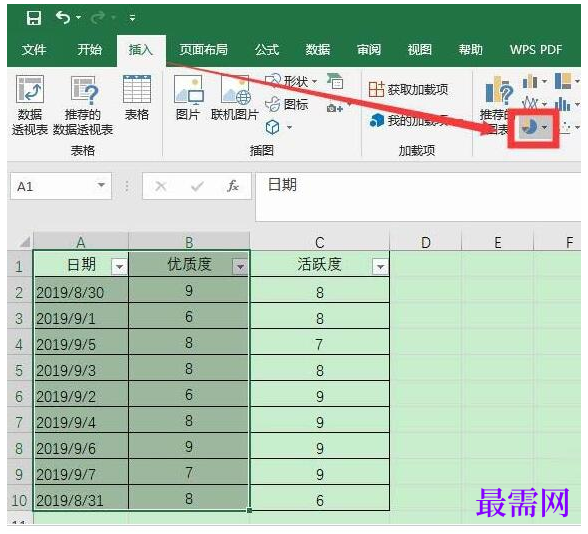Select the pie chart insert icon
Image resolution: width=588 pixels, height=534 pixels.
(529, 128)
